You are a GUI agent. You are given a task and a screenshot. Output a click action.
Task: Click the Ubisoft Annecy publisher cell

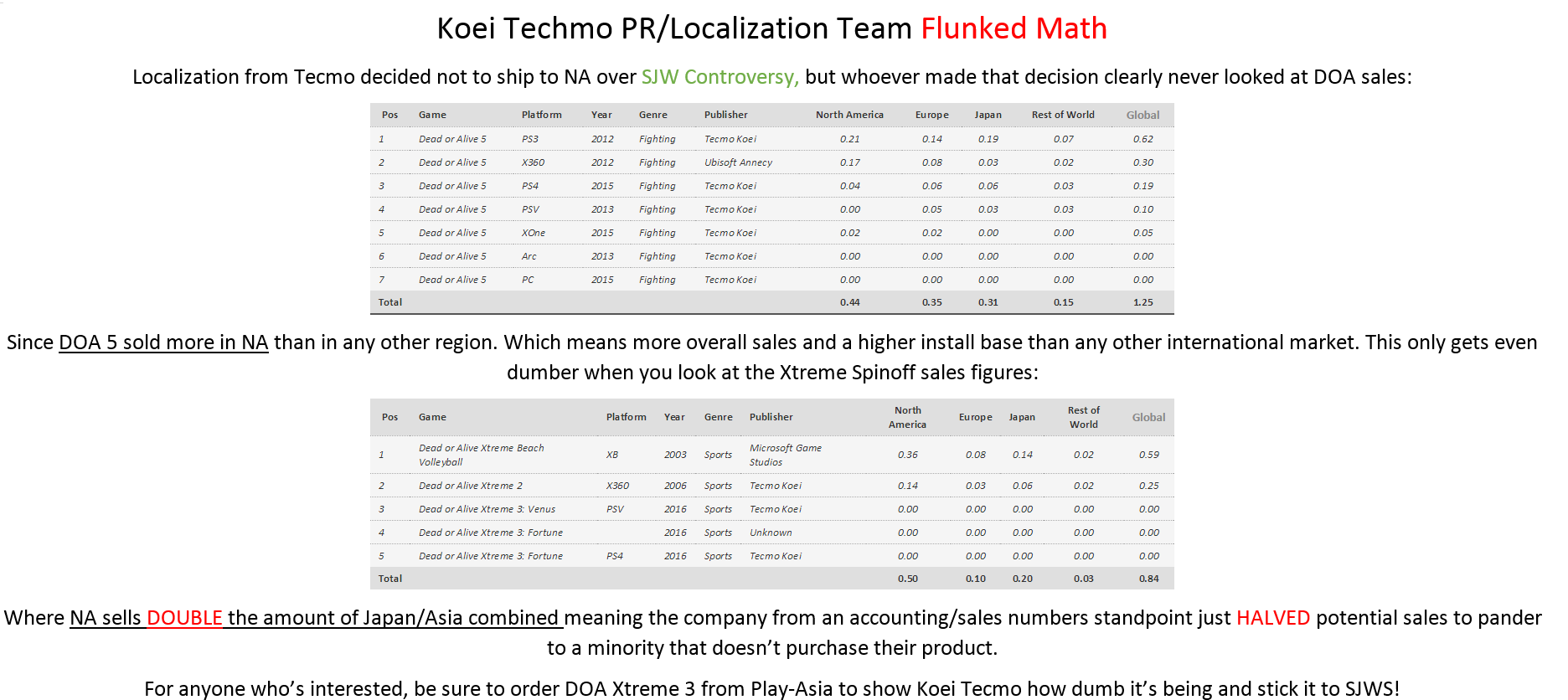click(x=738, y=162)
